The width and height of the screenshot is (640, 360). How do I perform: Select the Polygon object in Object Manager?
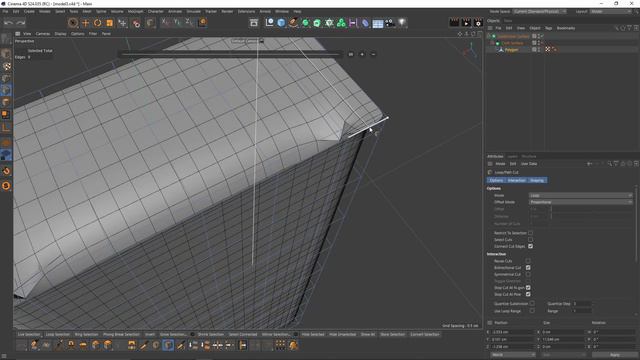click(511, 50)
